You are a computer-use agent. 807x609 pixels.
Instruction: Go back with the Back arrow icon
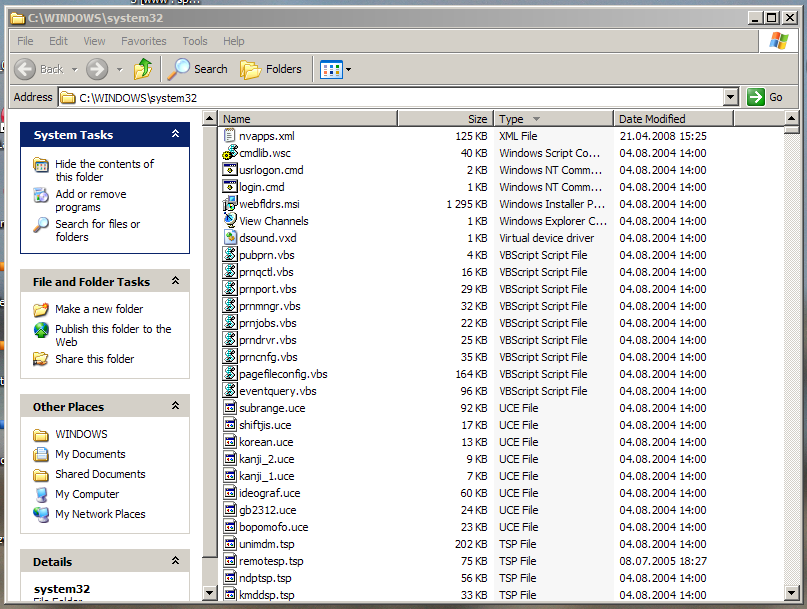pos(25,69)
